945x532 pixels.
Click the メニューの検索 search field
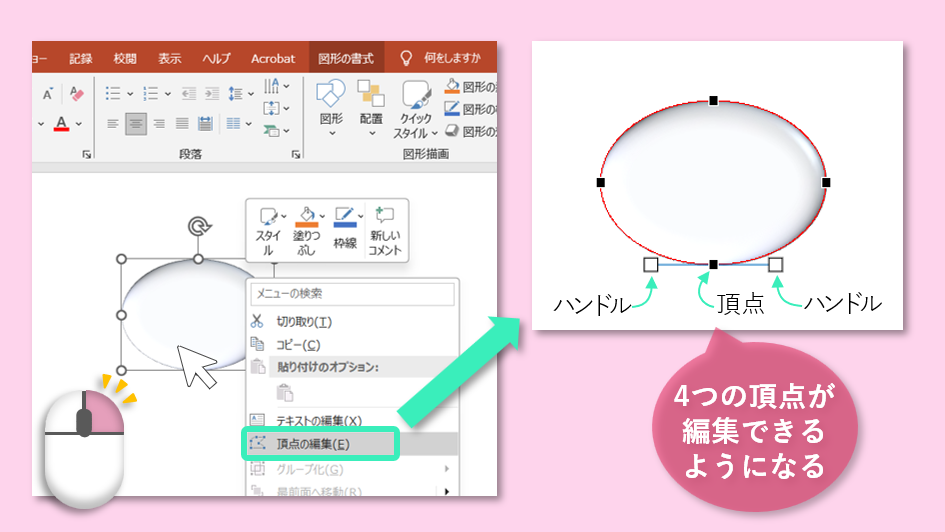coord(352,294)
